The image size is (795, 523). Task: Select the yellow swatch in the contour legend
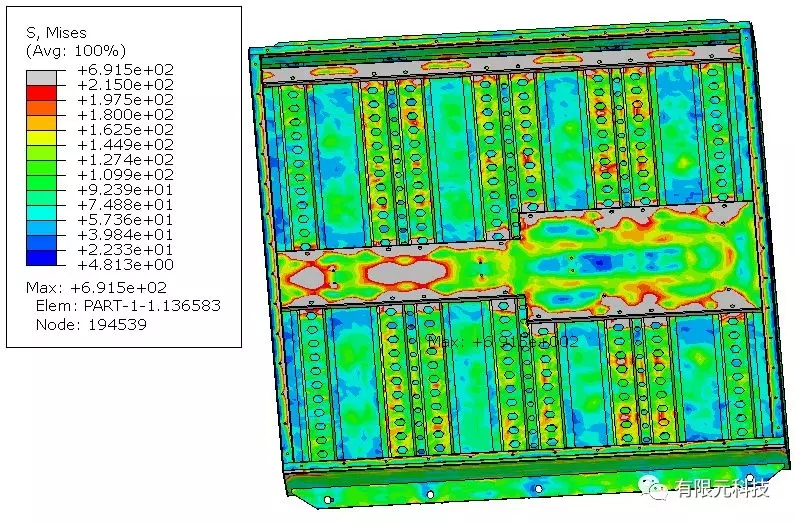pos(41,137)
